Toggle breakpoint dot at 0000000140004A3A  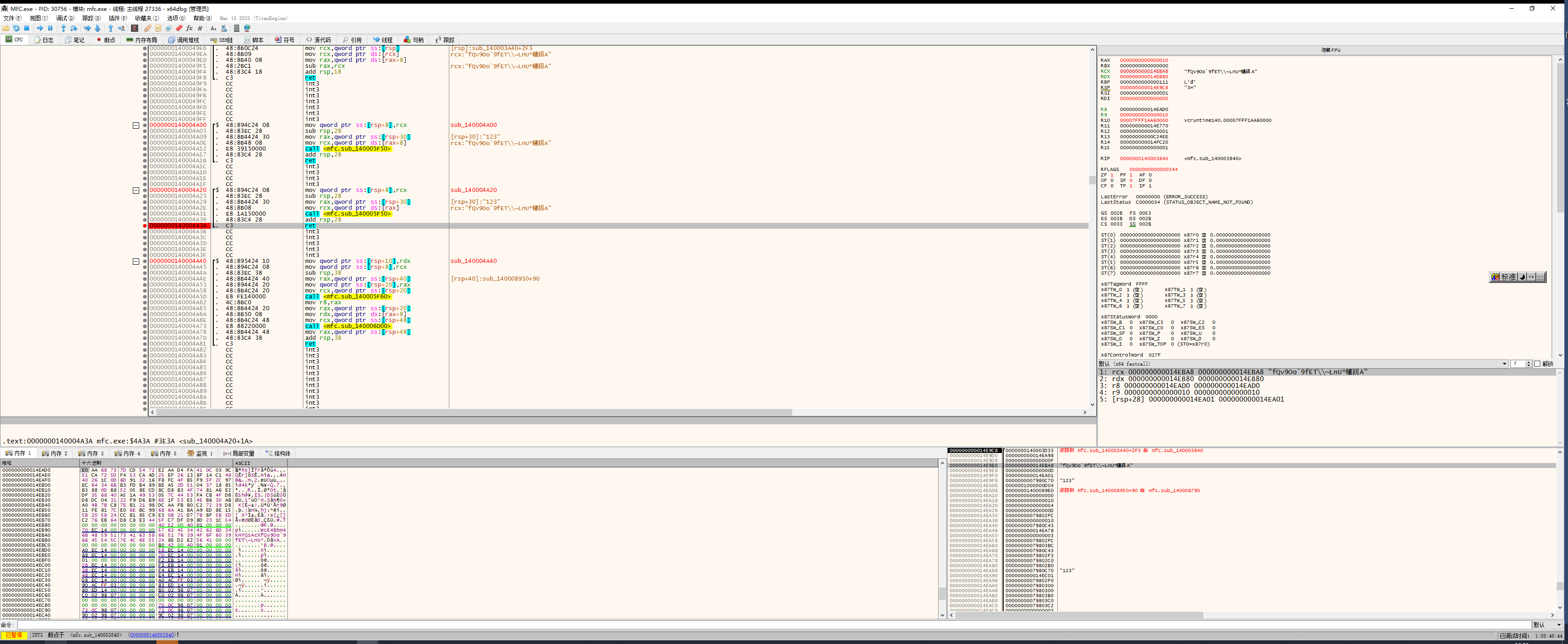(x=145, y=226)
